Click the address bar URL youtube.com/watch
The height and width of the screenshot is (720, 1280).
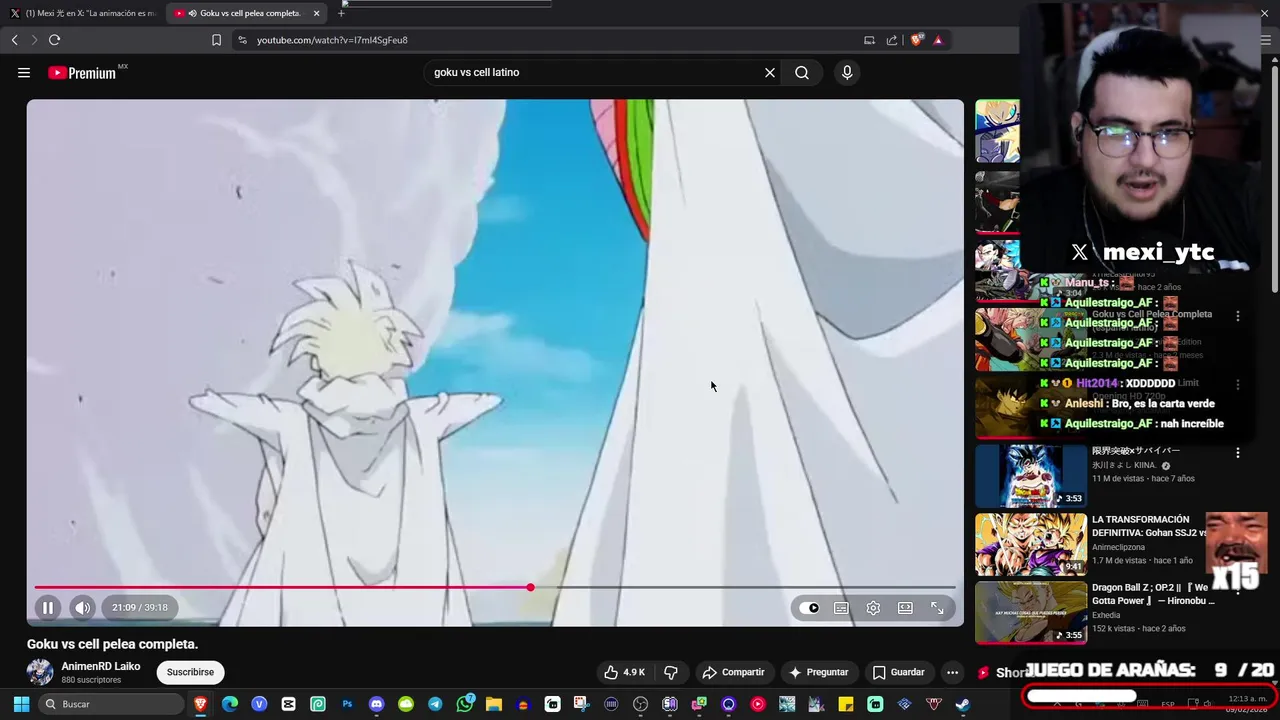pyautogui.click(x=332, y=40)
